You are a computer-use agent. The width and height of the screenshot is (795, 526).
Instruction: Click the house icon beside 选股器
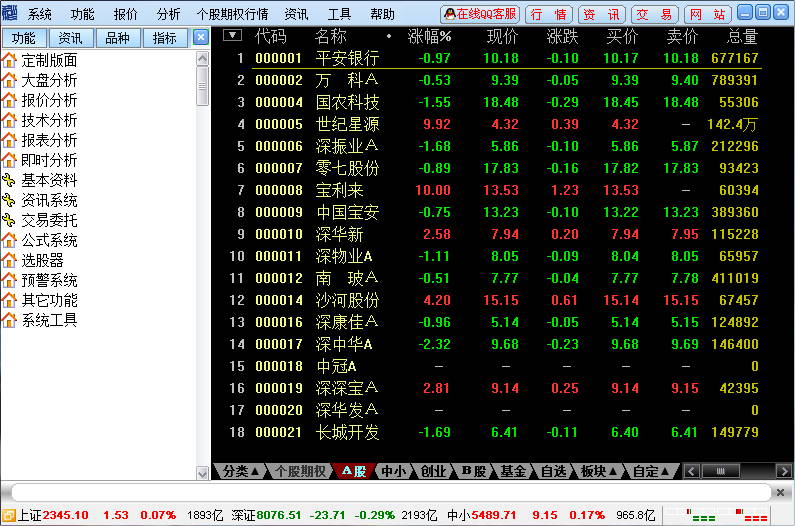coord(9,260)
